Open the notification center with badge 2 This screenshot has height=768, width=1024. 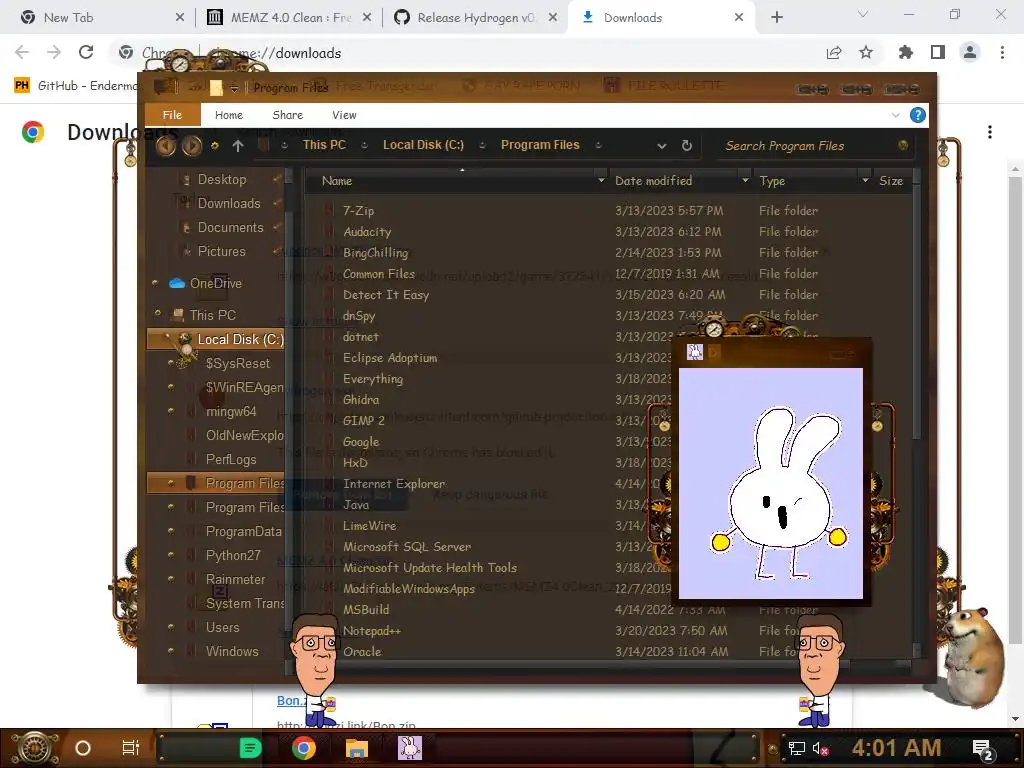(x=983, y=750)
